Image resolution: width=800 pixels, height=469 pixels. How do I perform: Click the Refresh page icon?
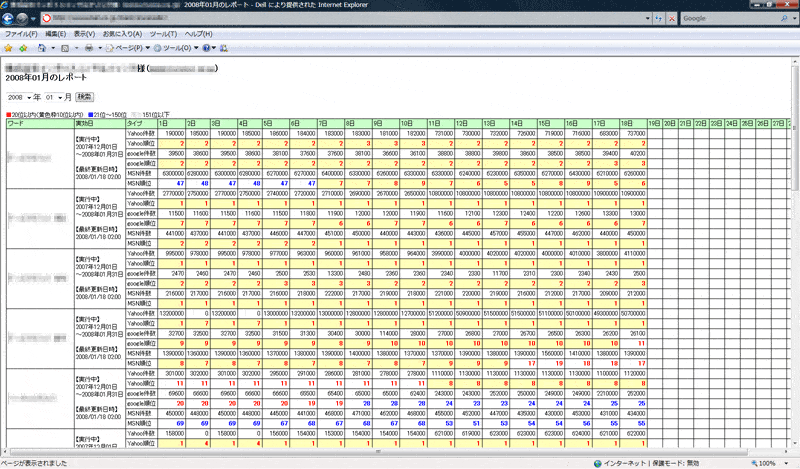(659, 18)
